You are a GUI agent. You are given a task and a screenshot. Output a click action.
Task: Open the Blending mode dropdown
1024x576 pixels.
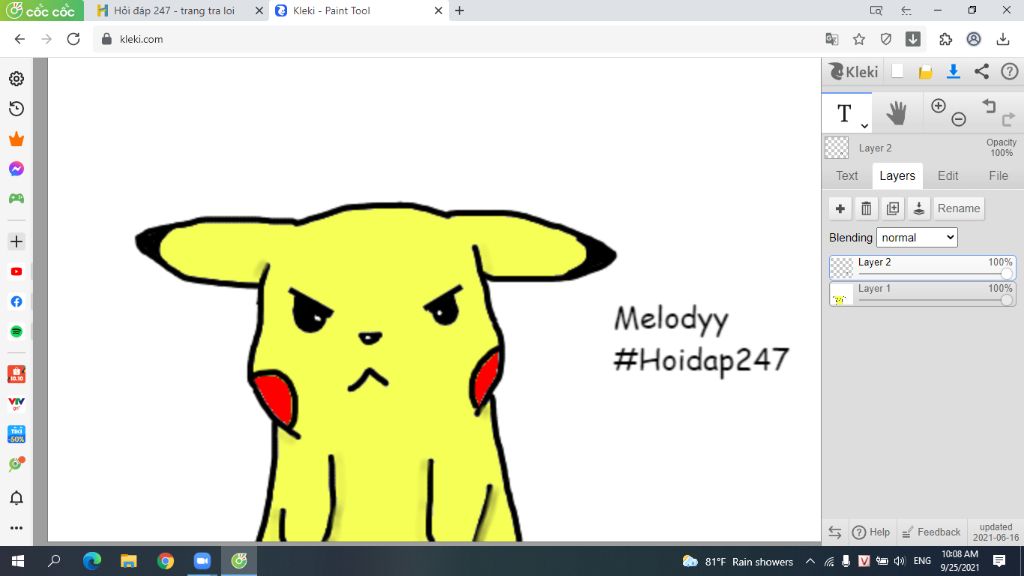click(x=917, y=237)
